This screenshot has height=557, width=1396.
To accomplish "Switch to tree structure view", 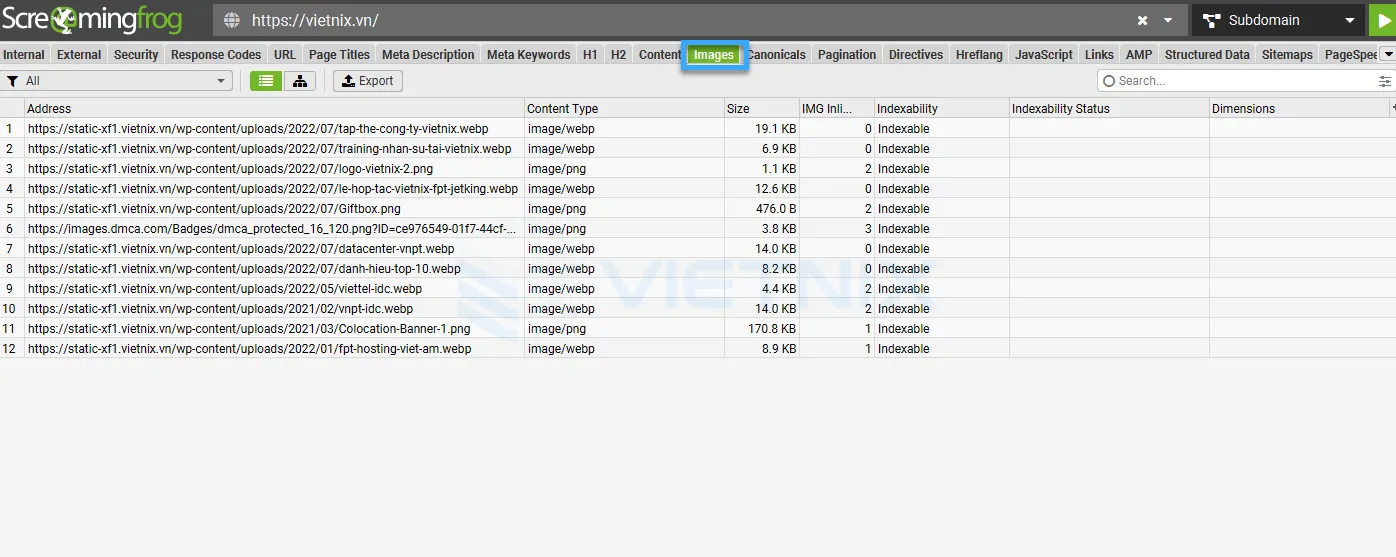I will [x=299, y=81].
